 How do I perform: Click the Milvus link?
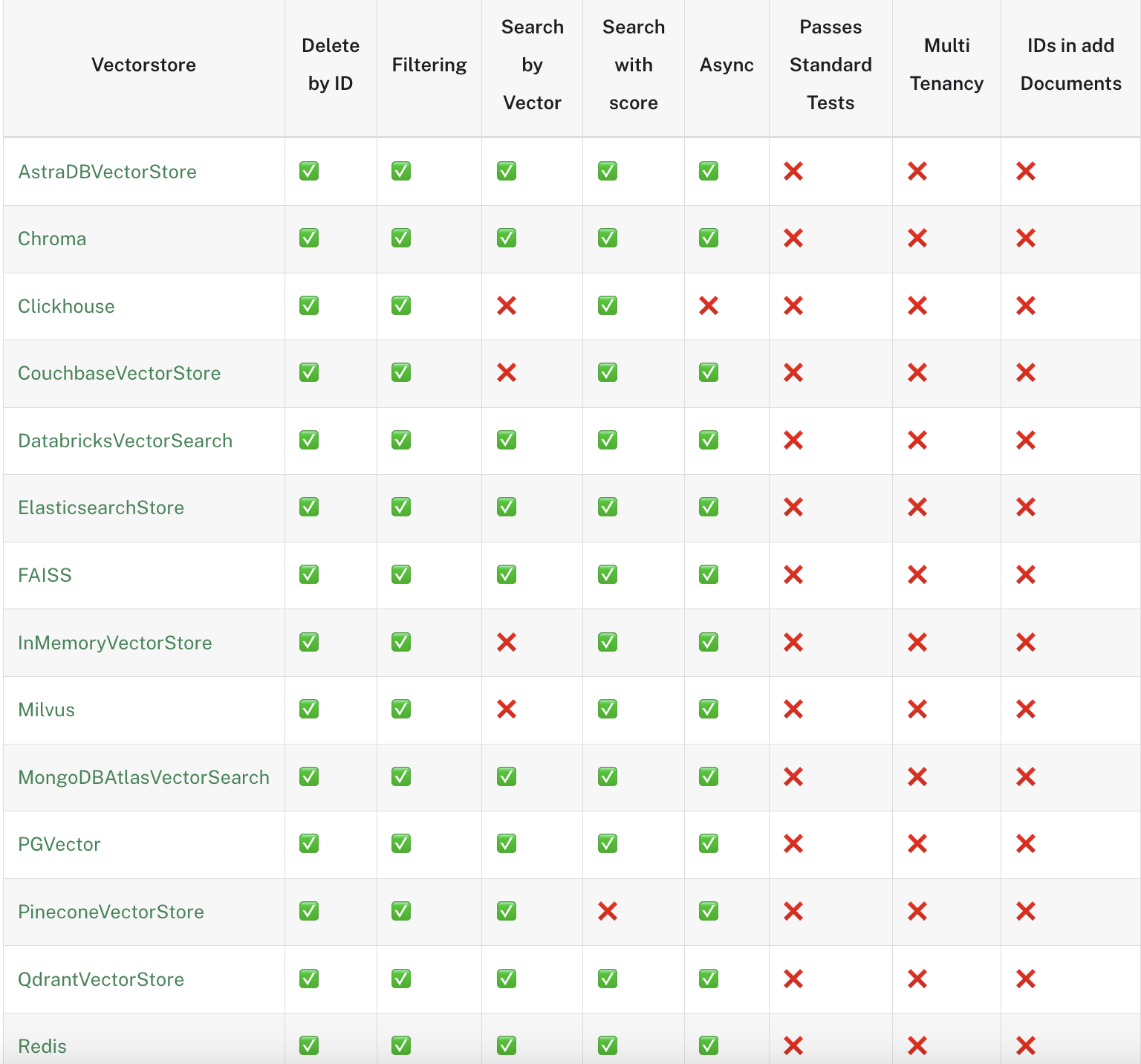[46, 710]
